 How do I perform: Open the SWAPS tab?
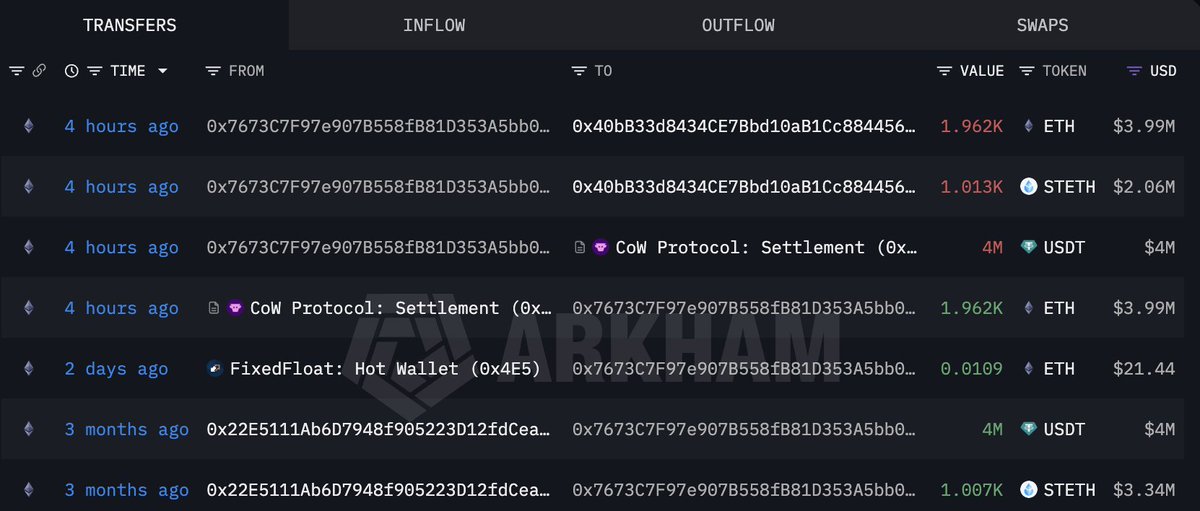click(1042, 25)
